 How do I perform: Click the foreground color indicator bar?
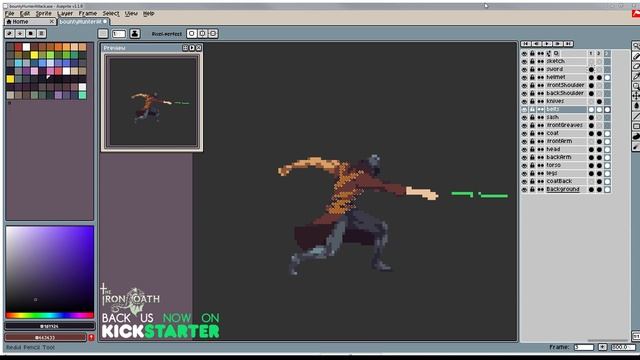[49, 326]
